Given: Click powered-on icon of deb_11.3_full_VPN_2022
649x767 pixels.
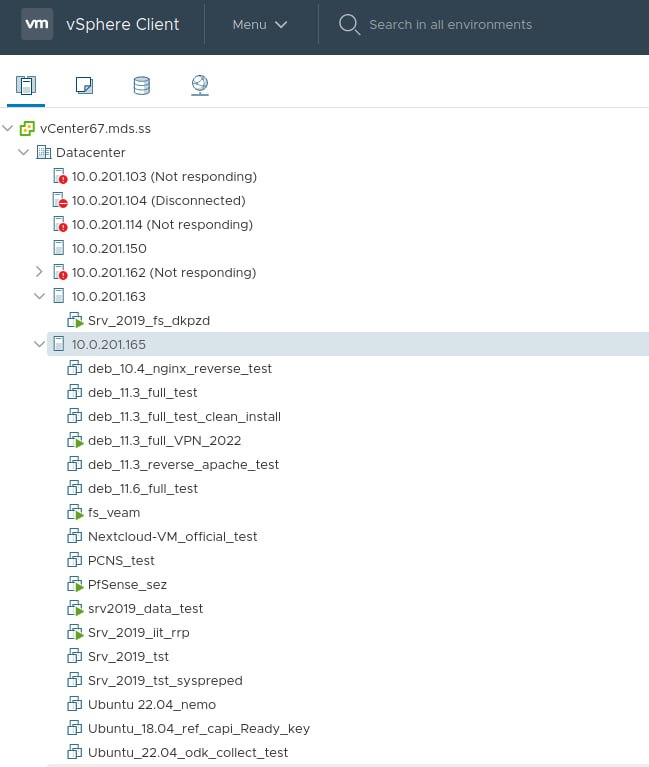Looking at the screenshot, I should [75, 440].
